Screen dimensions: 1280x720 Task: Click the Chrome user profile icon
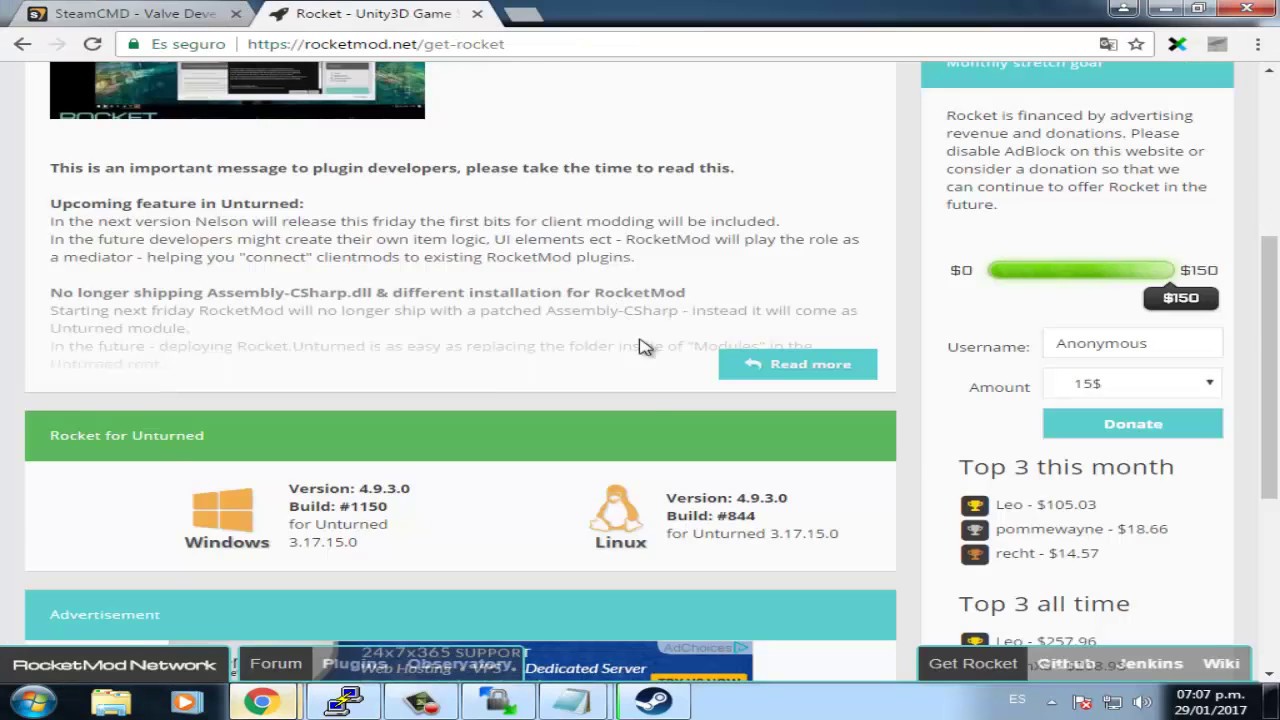(1124, 9)
